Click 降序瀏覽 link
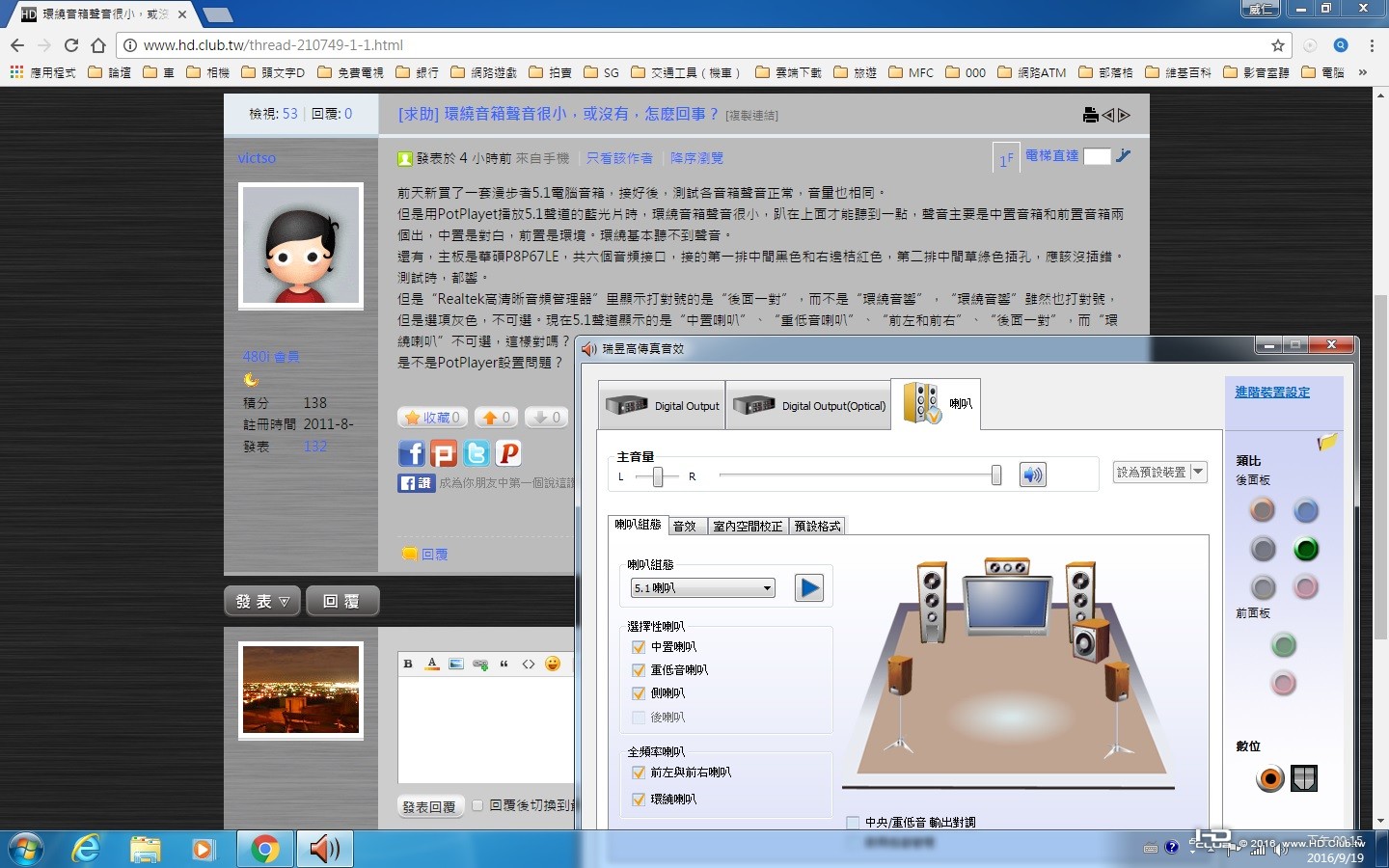 tap(696, 158)
